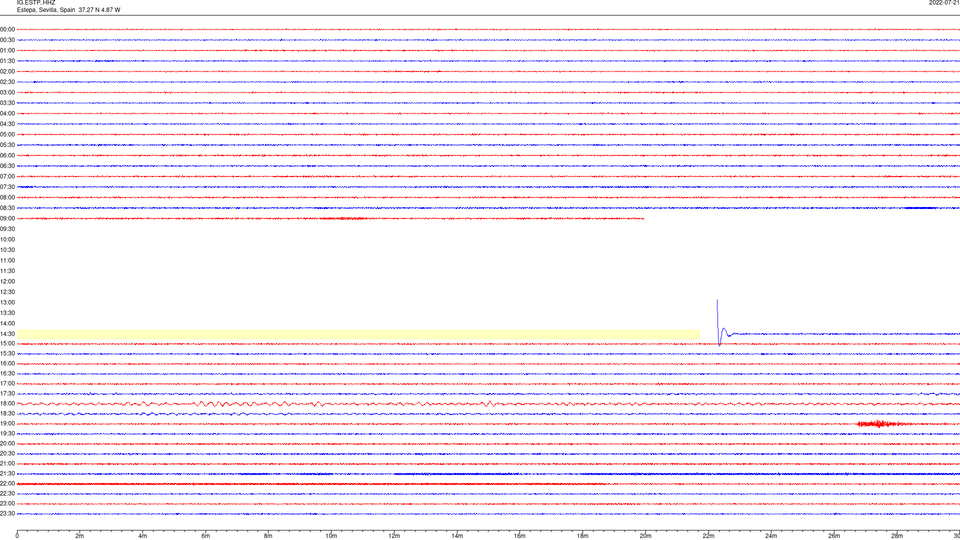Click the 07:00 time label
Viewport: 960px width, 540px height.
click(7, 176)
